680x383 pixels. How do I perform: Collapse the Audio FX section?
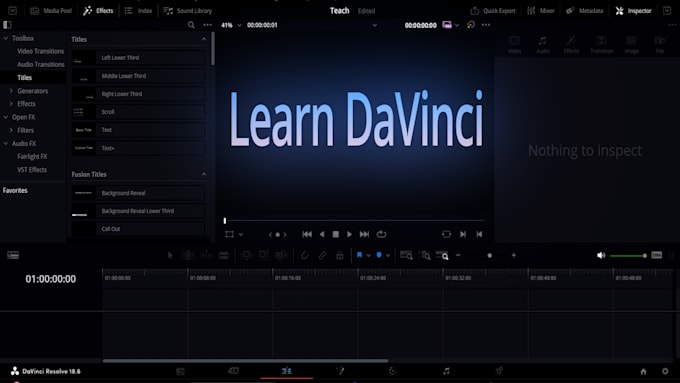6,144
